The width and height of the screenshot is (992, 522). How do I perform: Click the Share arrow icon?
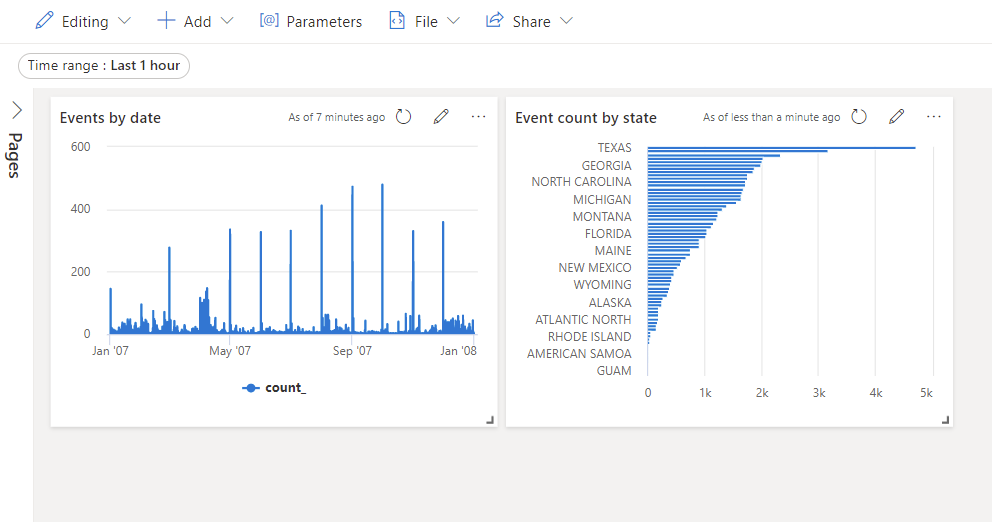[494, 20]
